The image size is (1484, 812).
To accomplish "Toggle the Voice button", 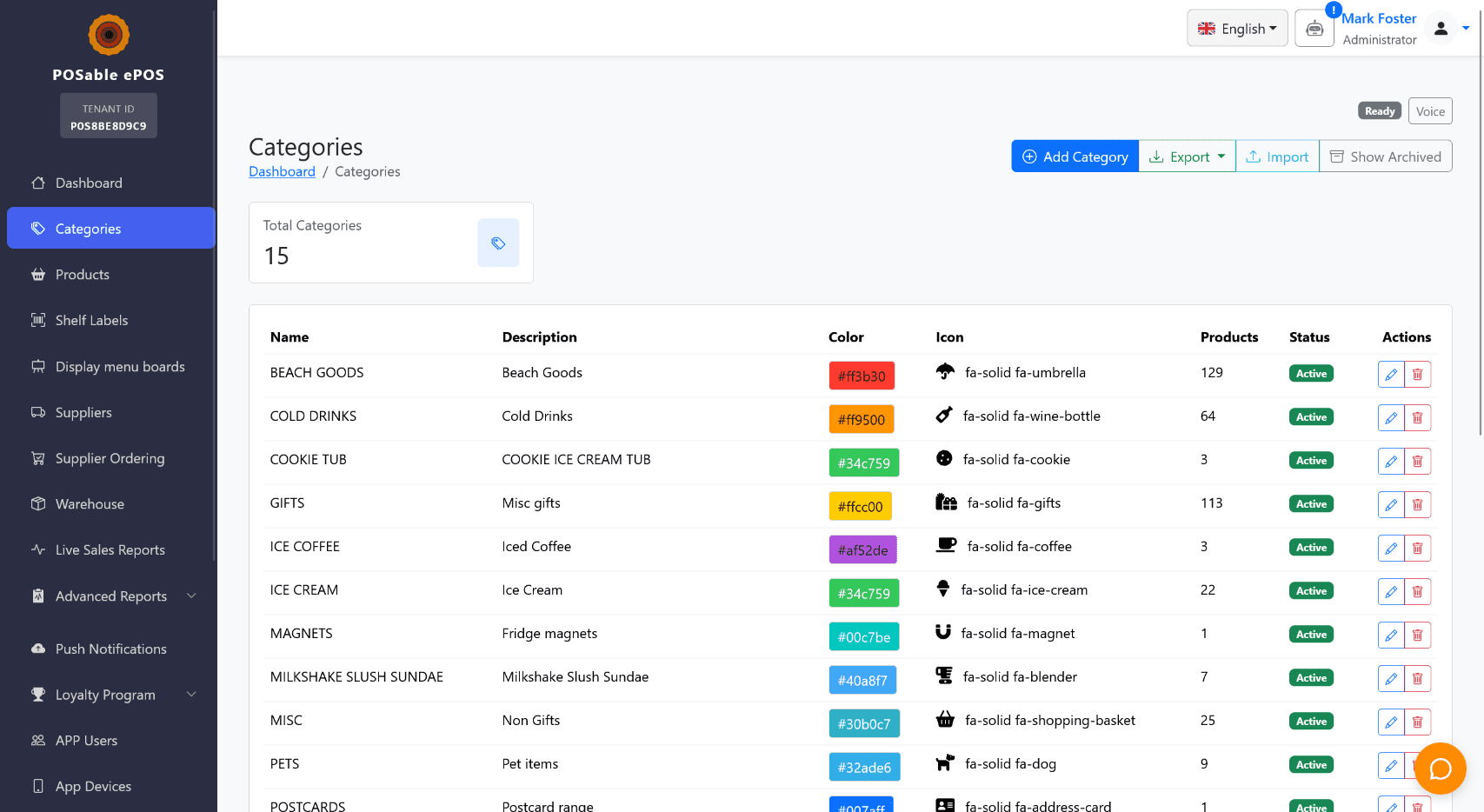I will 1429,111.
